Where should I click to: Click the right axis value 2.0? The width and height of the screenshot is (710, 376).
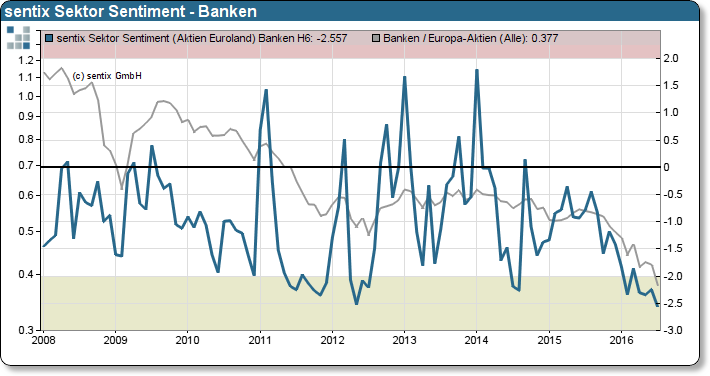coord(672,58)
